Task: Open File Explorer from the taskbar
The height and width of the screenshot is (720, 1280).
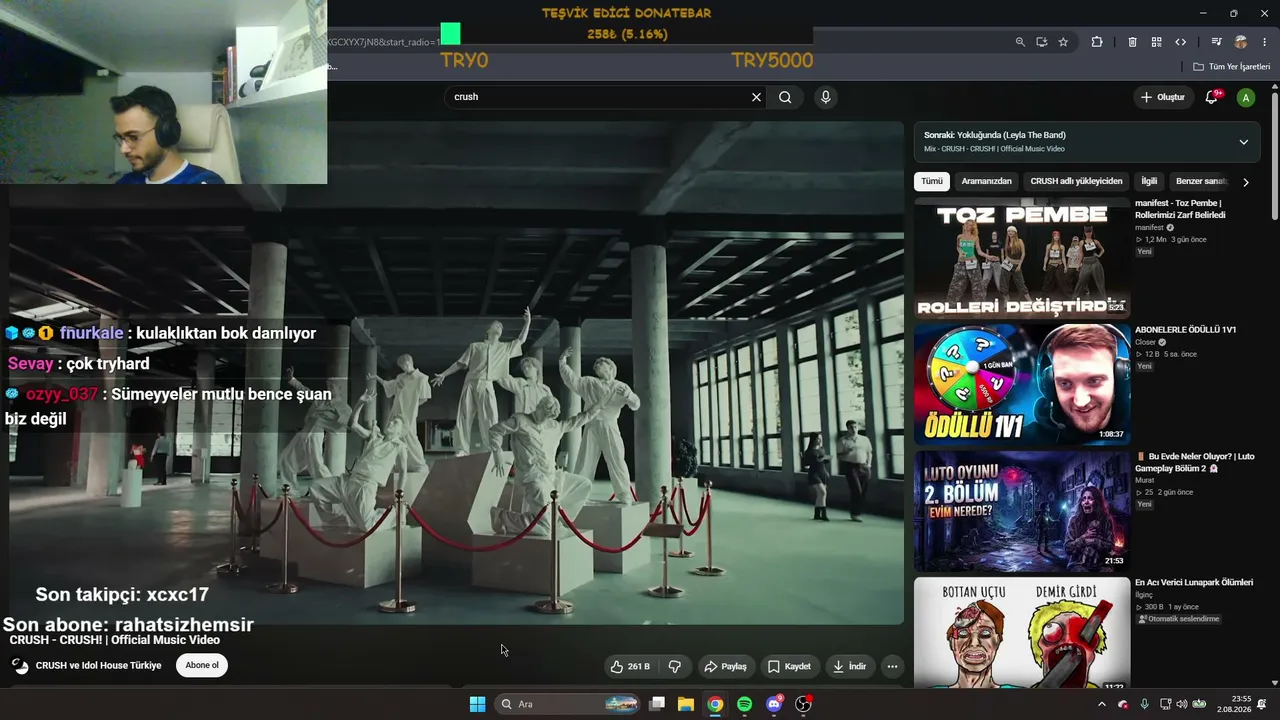Action: (x=686, y=704)
